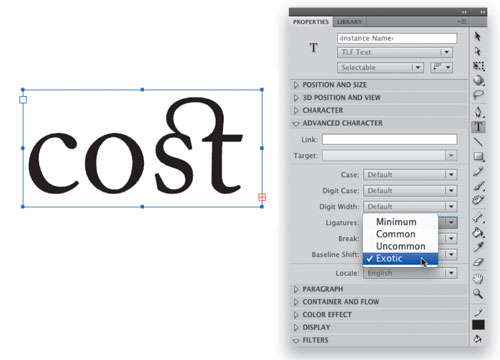Select the Text tool

coord(478,127)
